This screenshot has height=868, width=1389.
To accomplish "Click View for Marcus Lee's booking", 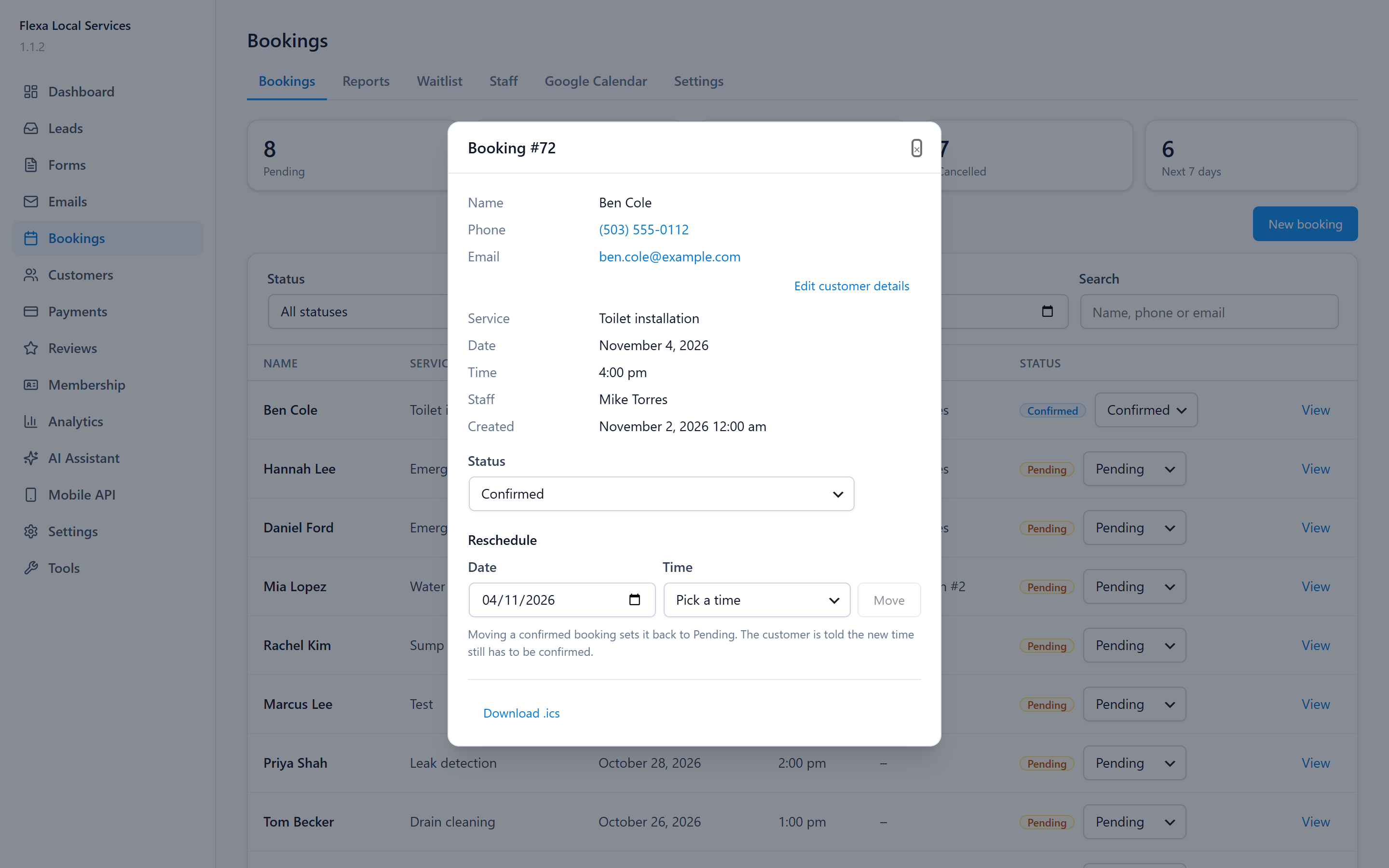I will pos(1316,705).
